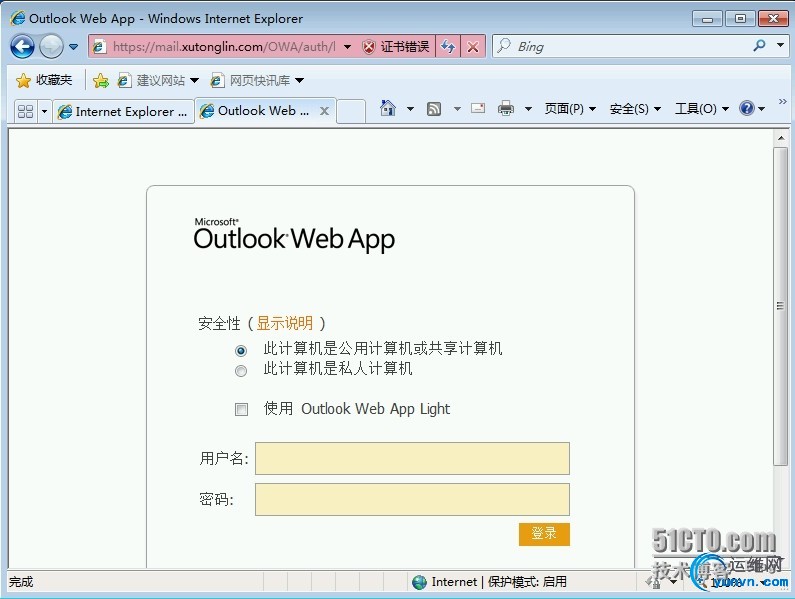Open Quick Tabs grid icon
The width and height of the screenshot is (795, 599).
point(25,111)
